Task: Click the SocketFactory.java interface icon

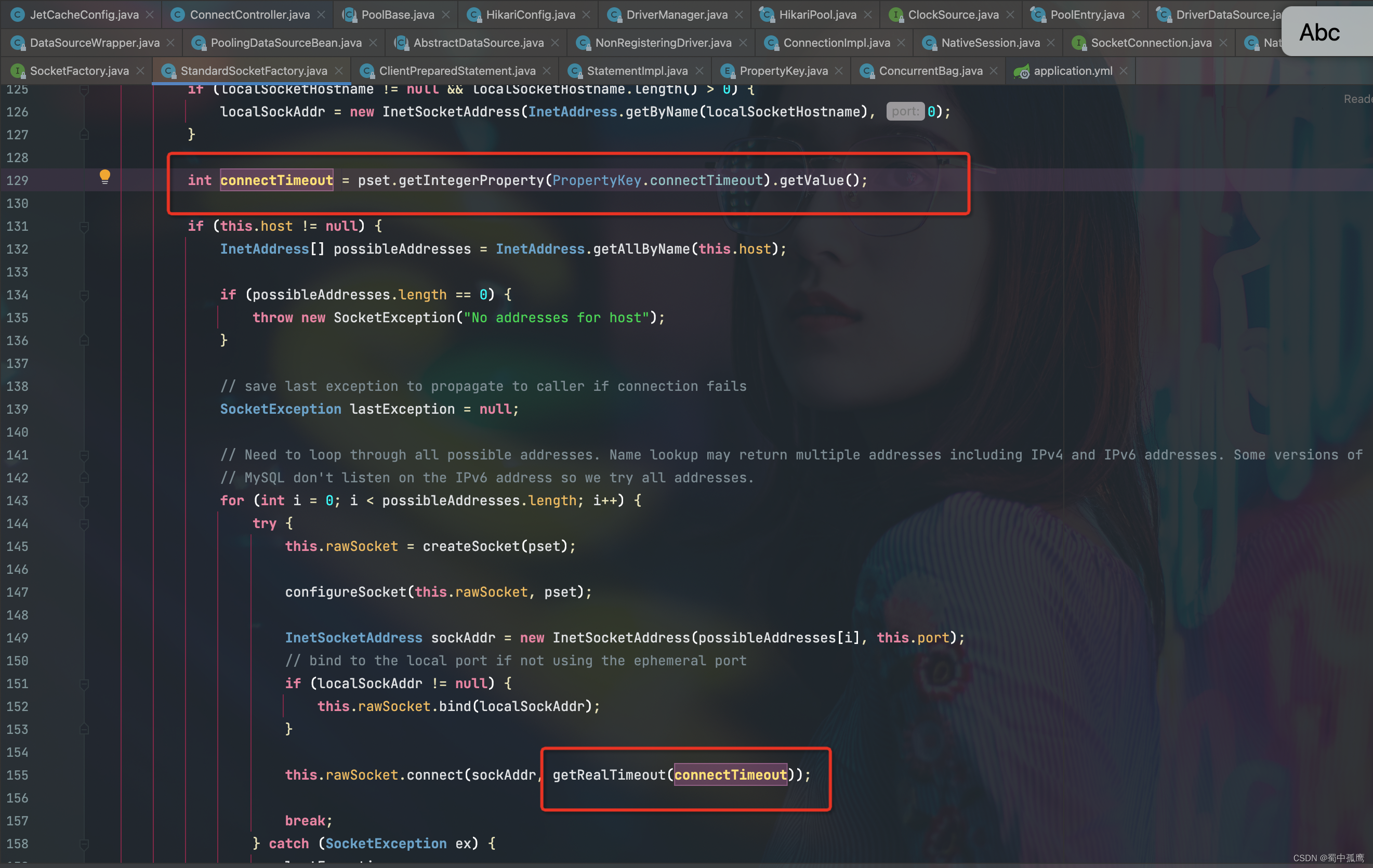Action: pos(18,71)
